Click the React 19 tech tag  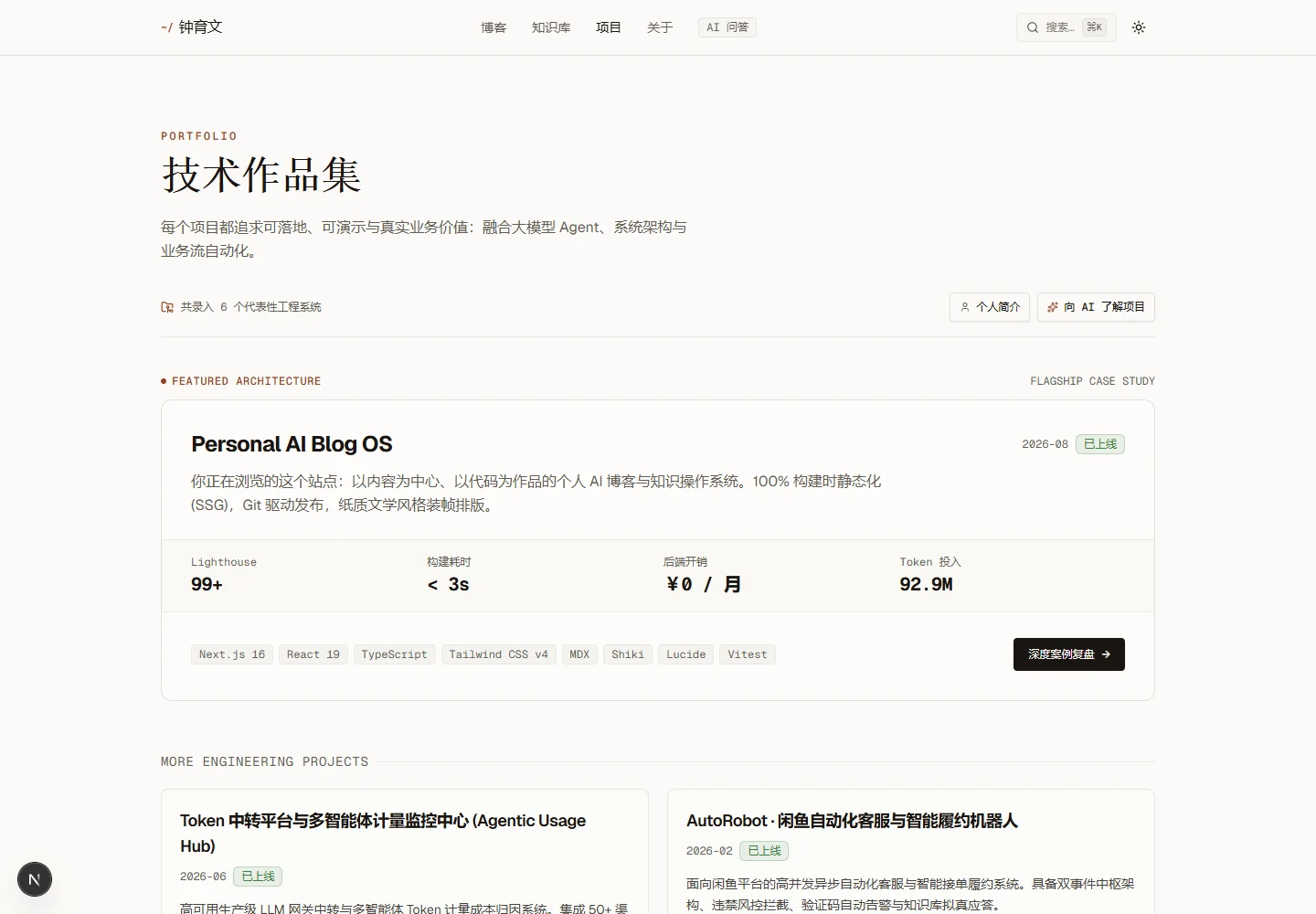313,654
